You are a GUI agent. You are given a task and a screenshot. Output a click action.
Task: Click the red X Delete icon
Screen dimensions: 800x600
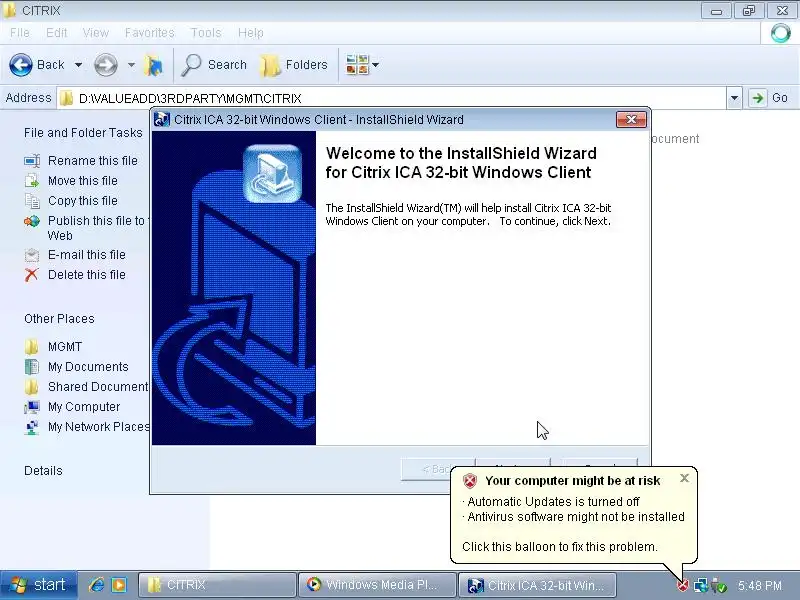tap(31, 275)
